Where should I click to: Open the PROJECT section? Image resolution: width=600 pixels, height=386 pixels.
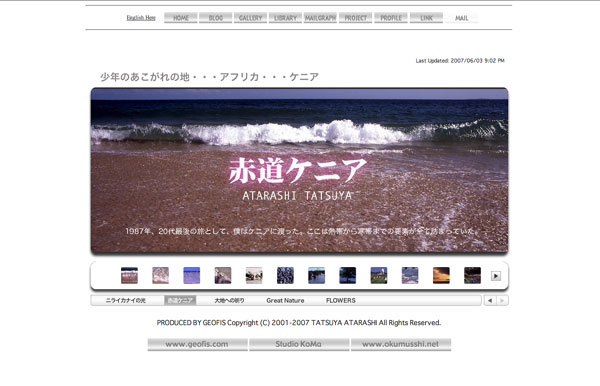point(355,18)
